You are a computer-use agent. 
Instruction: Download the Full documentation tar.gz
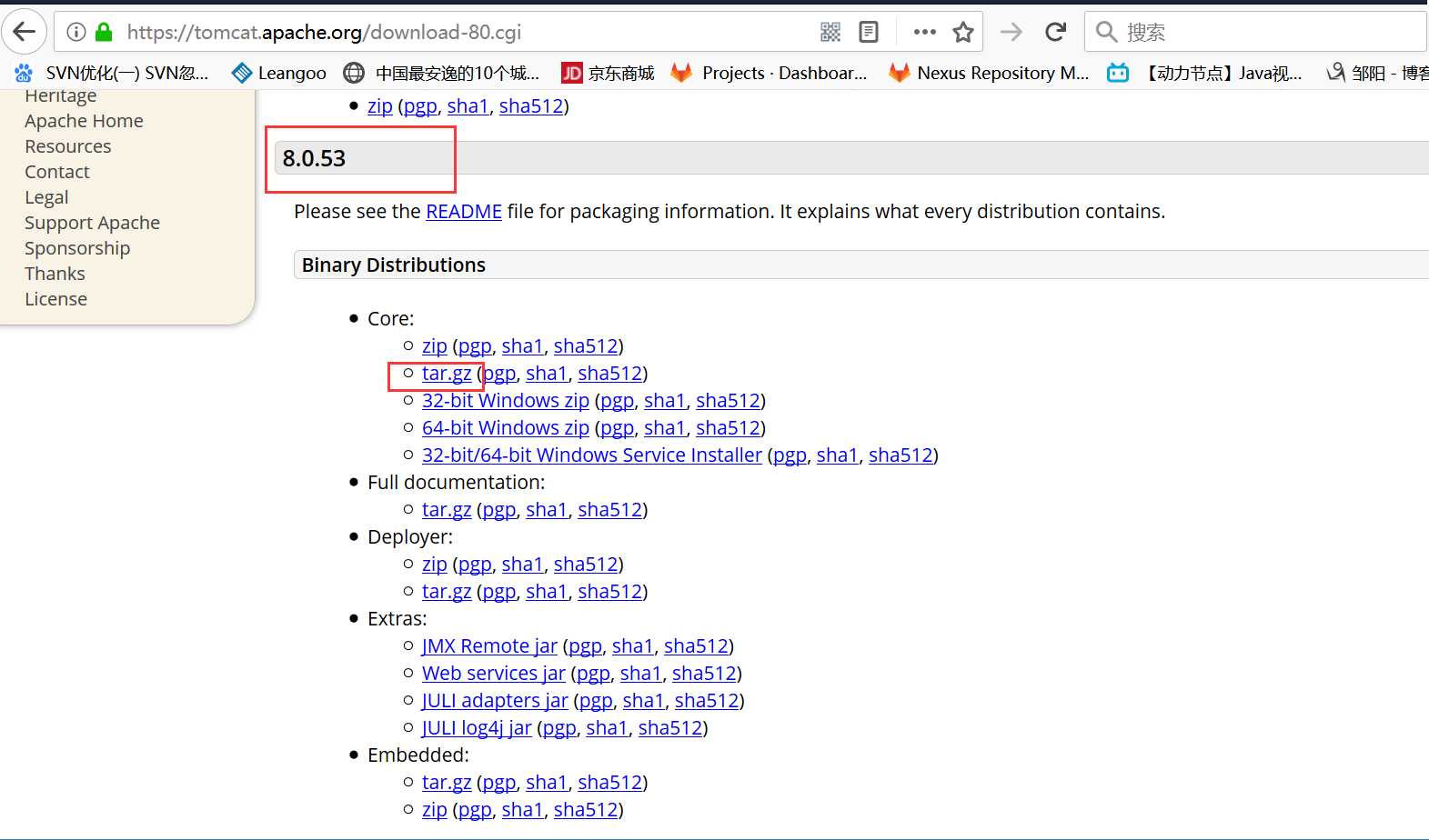(447, 510)
